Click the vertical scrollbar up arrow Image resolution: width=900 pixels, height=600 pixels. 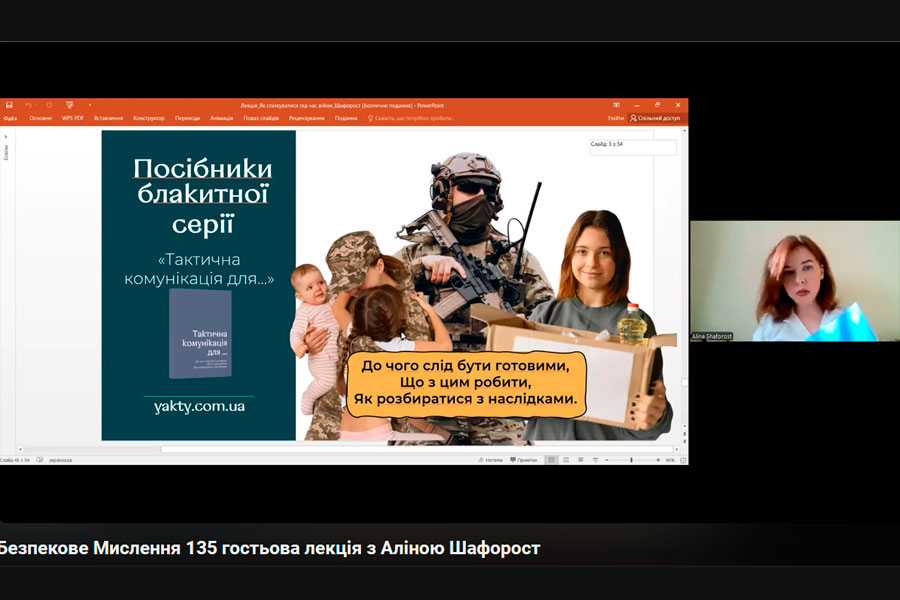click(x=684, y=131)
